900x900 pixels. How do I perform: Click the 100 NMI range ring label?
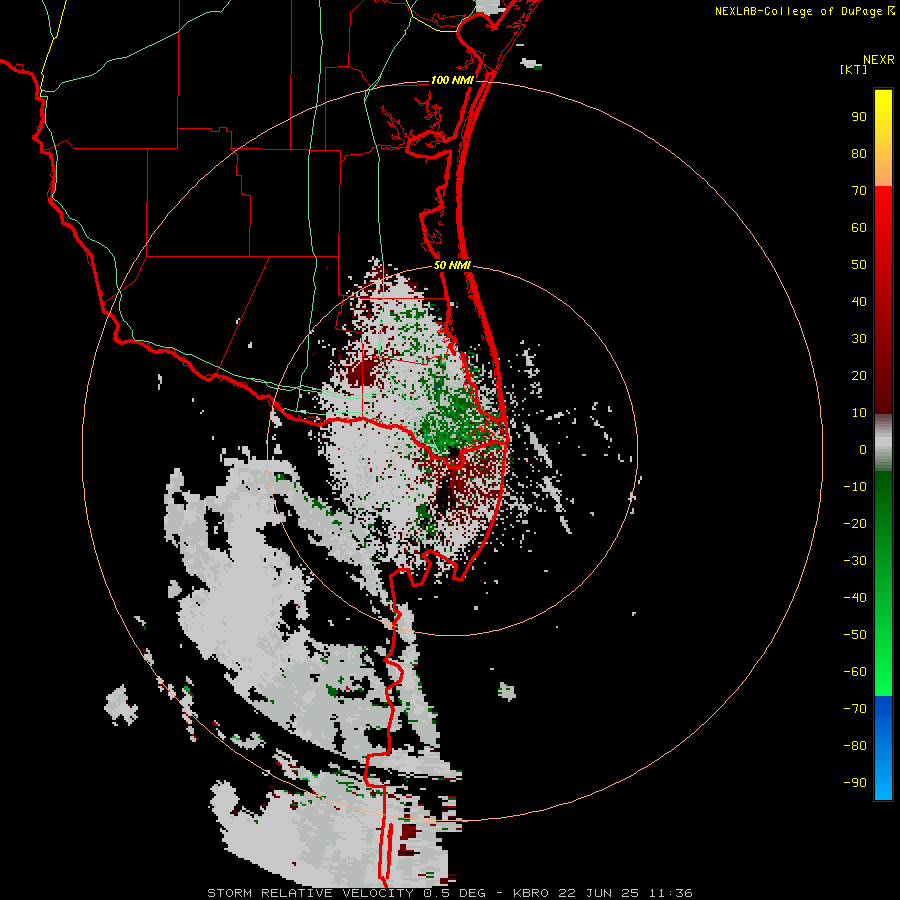(x=452, y=80)
